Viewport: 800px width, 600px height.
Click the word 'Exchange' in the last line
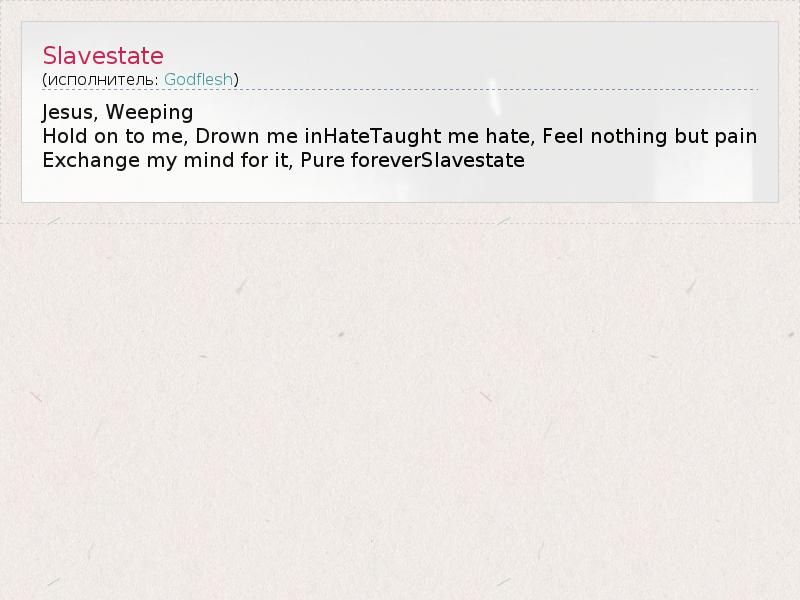click(91, 160)
